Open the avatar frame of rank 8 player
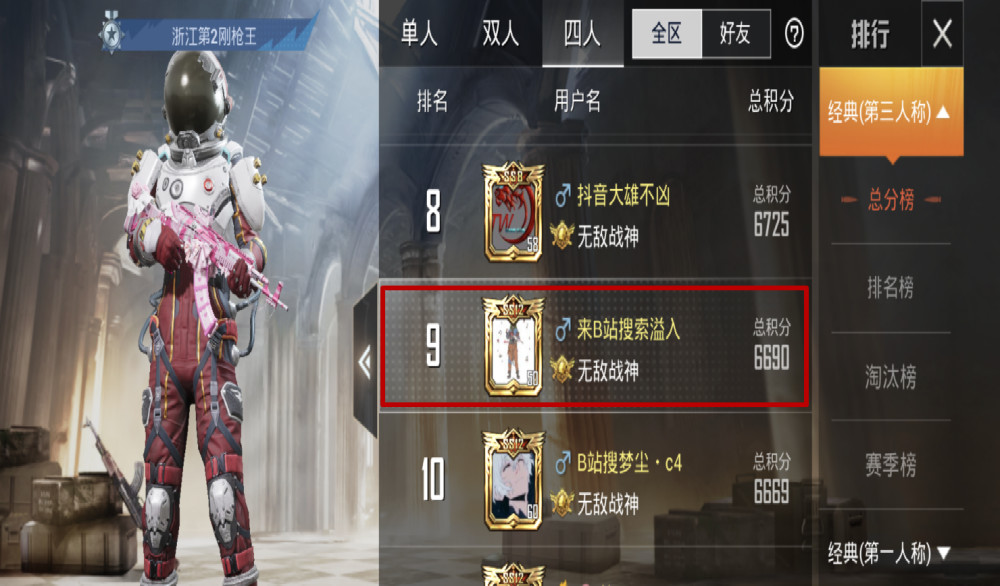The height and width of the screenshot is (586, 1000). click(x=513, y=212)
